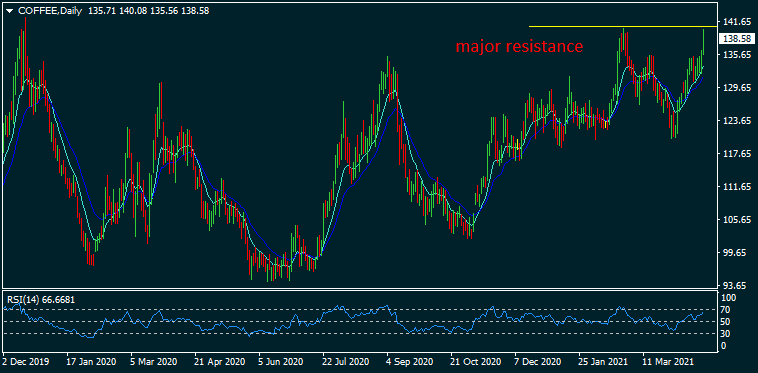Click the RSI scale value 100
Image resolution: width=758 pixels, height=373 pixels.
click(730, 299)
